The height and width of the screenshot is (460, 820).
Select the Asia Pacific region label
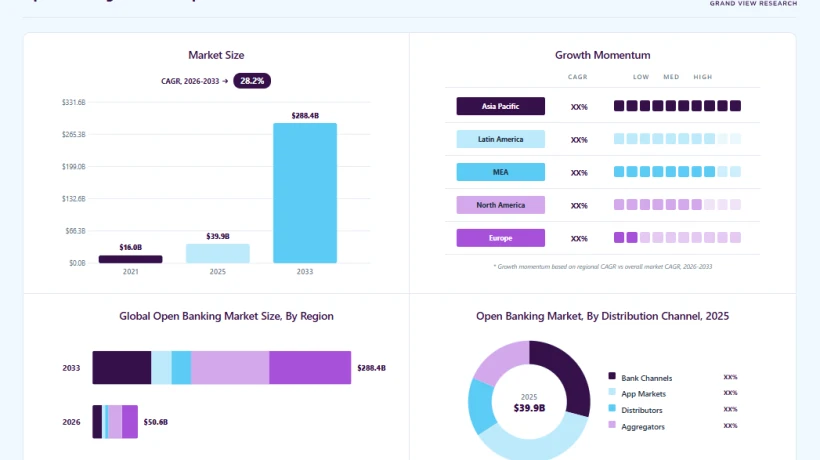pos(500,106)
